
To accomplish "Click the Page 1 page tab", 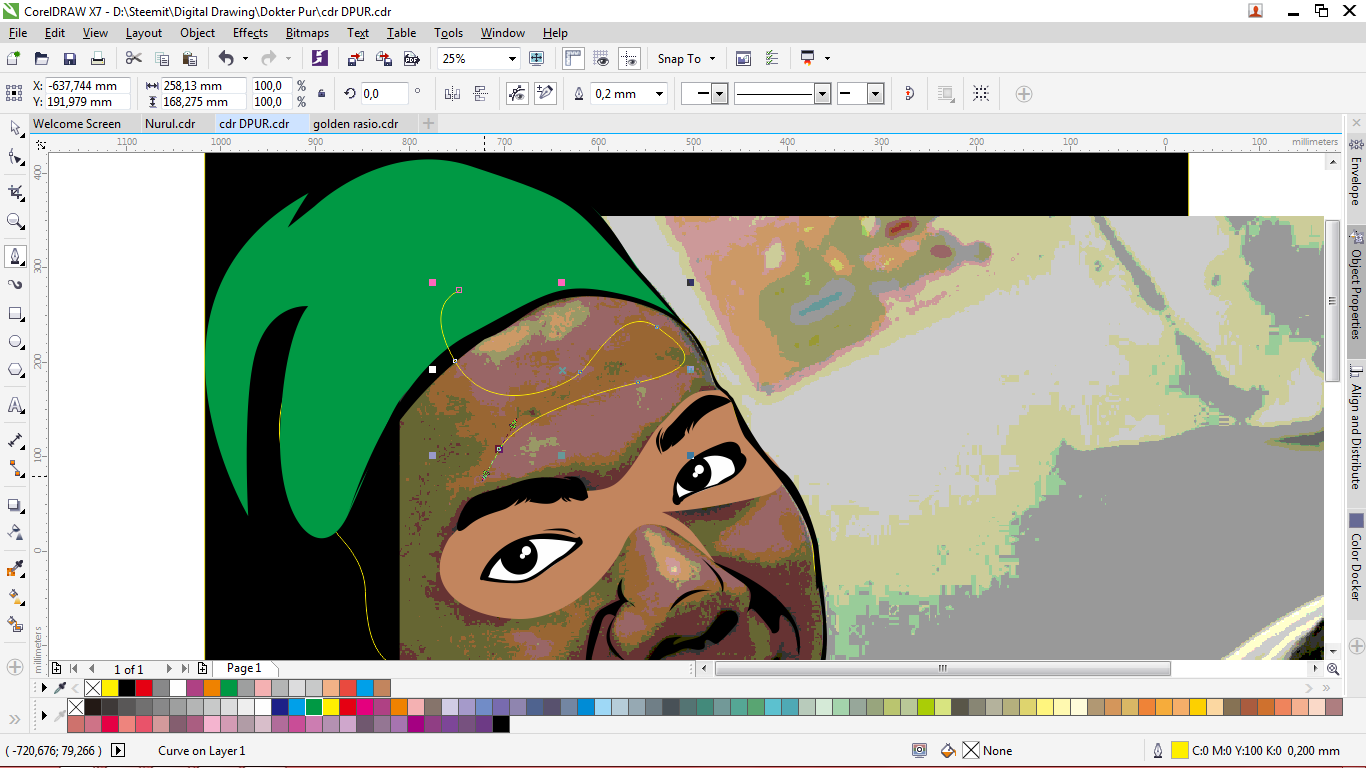I will click(x=244, y=668).
